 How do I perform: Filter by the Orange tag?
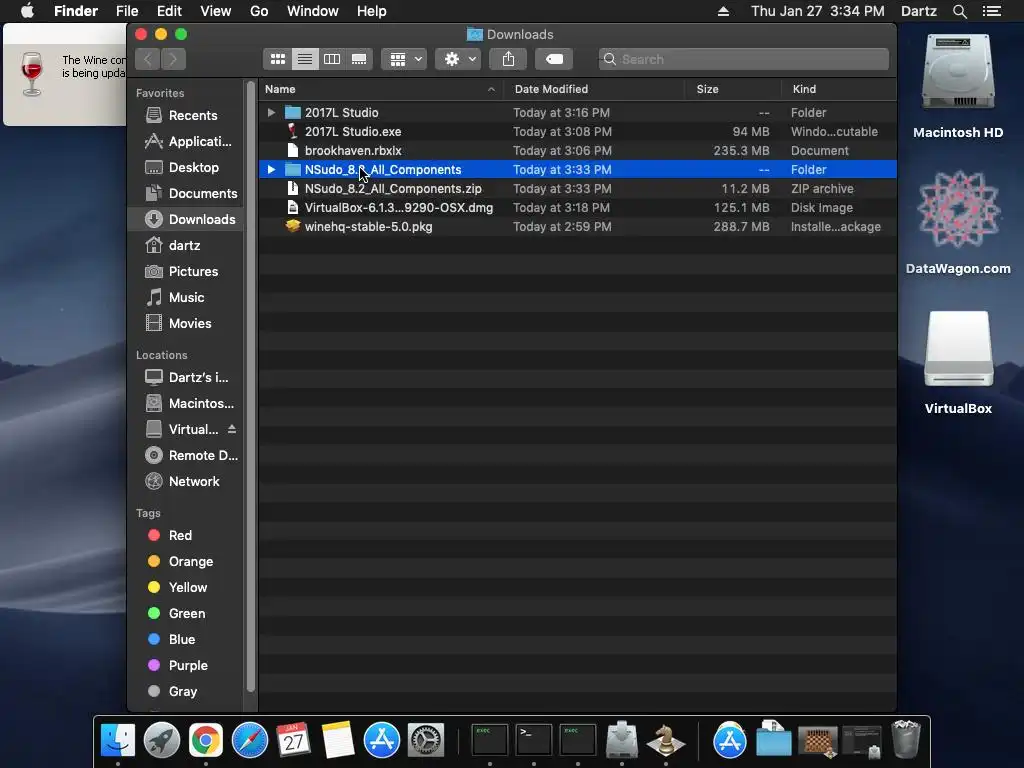tap(185, 562)
